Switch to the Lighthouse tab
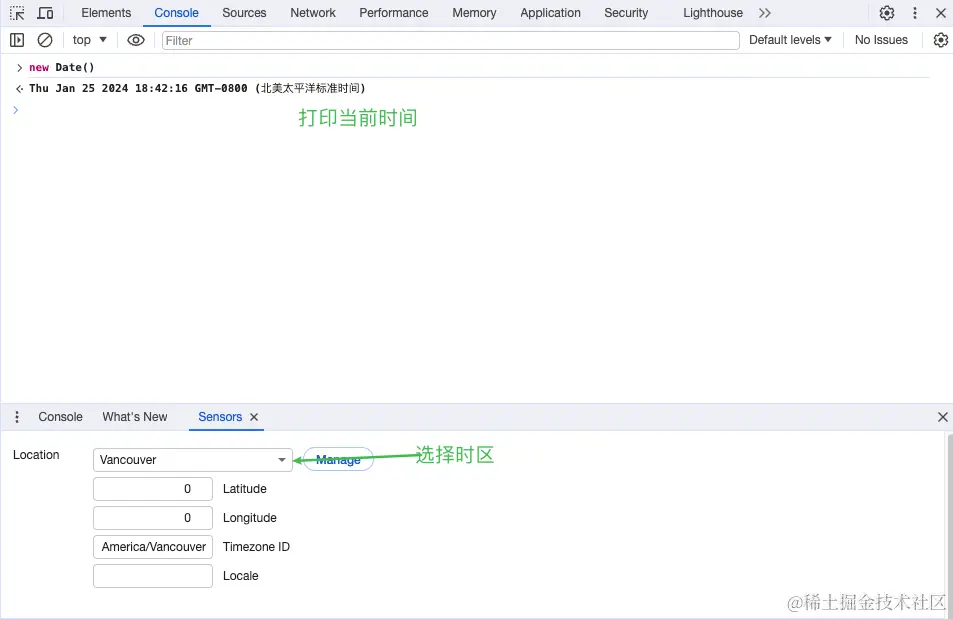This screenshot has height=619, width=953. [713, 13]
